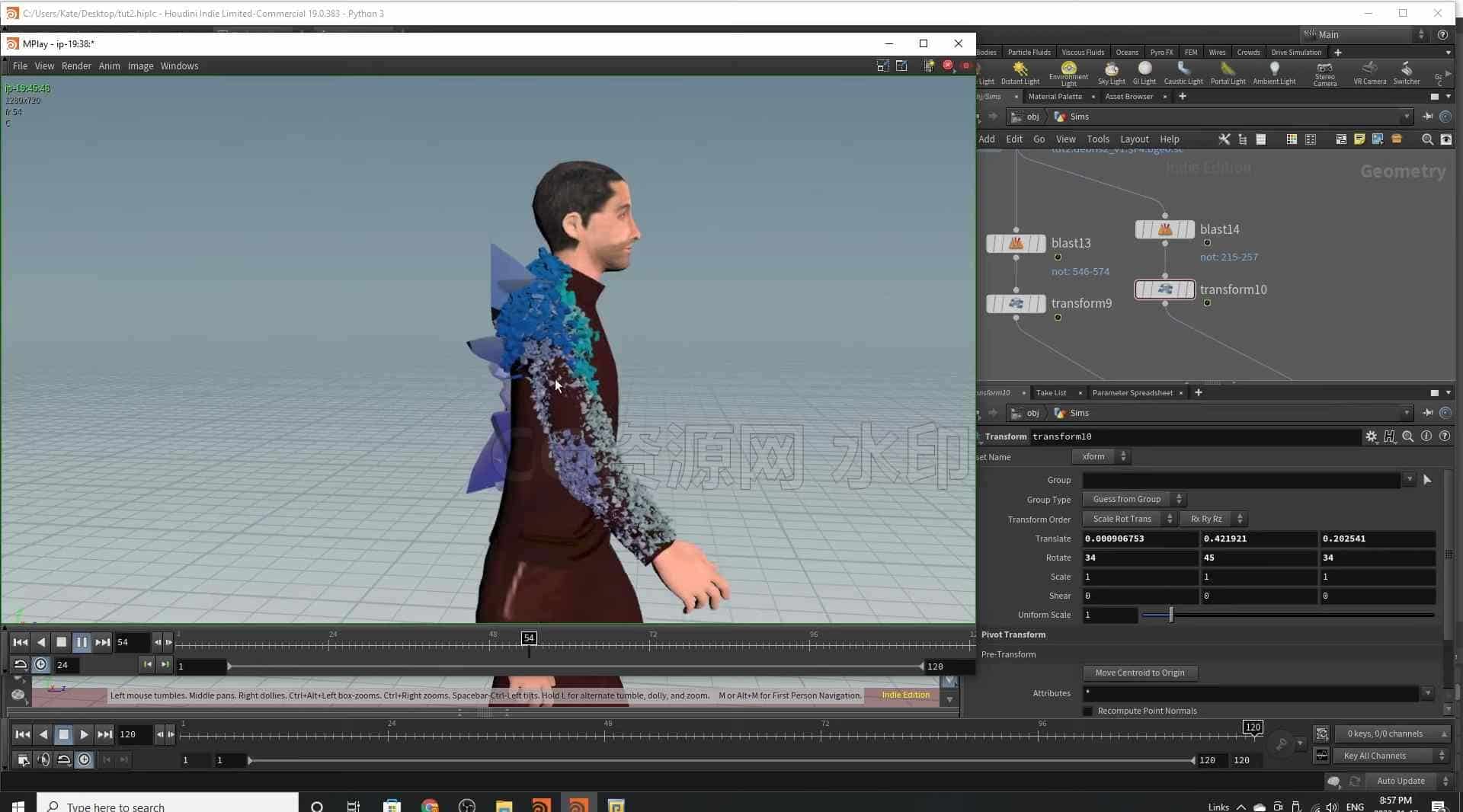The image size is (1463, 812).
Task: Open the Pyro FX shelf tab
Action: point(1161,53)
